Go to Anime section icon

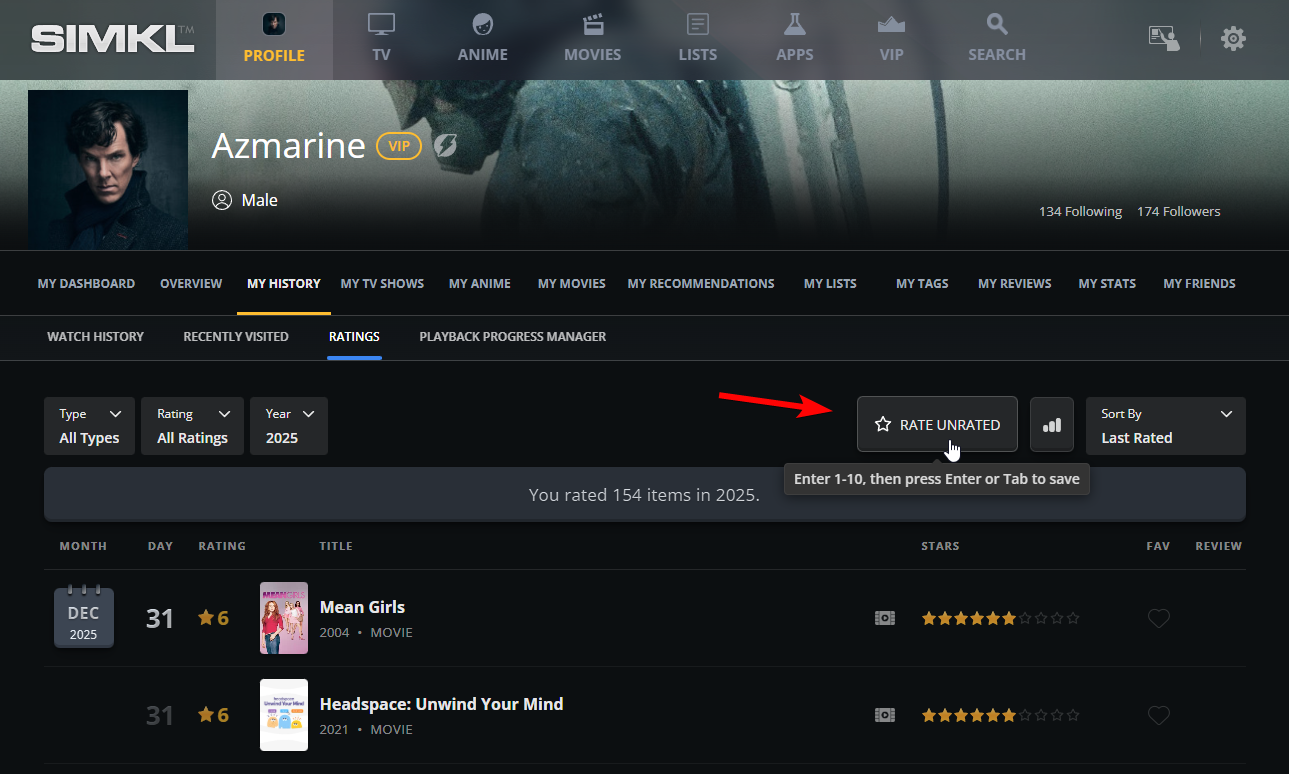pos(482,26)
